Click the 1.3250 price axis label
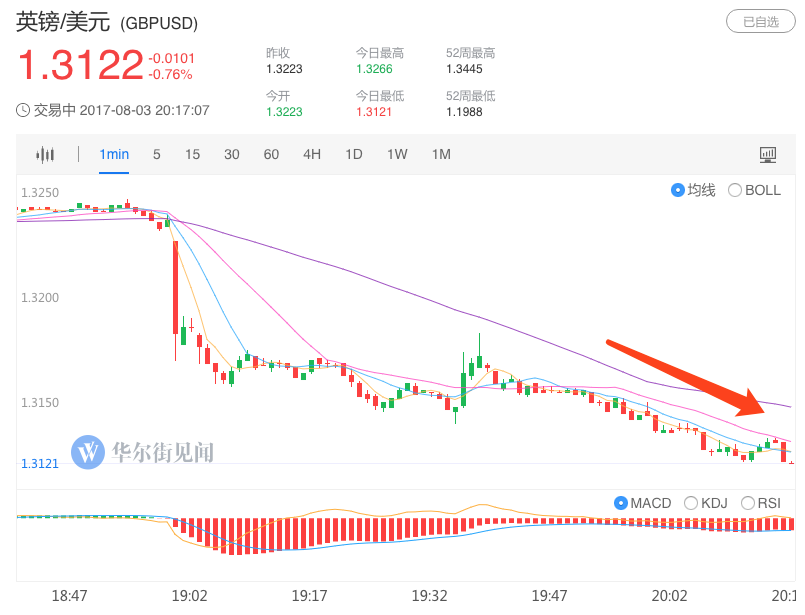Image resolution: width=805 pixels, height=615 pixels. 40,193
